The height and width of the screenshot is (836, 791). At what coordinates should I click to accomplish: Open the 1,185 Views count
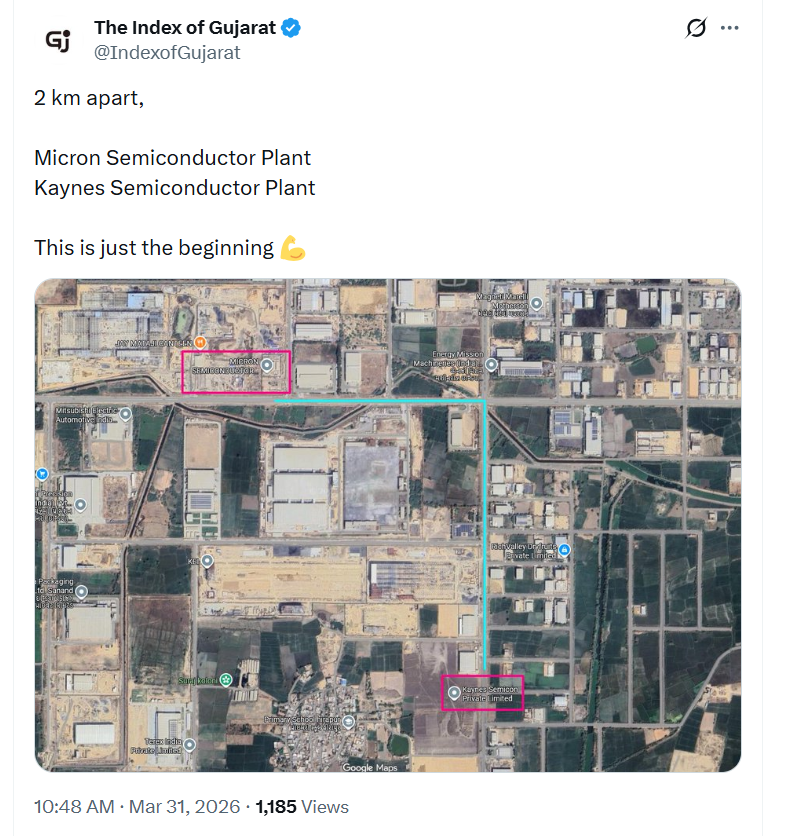click(302, 806)
